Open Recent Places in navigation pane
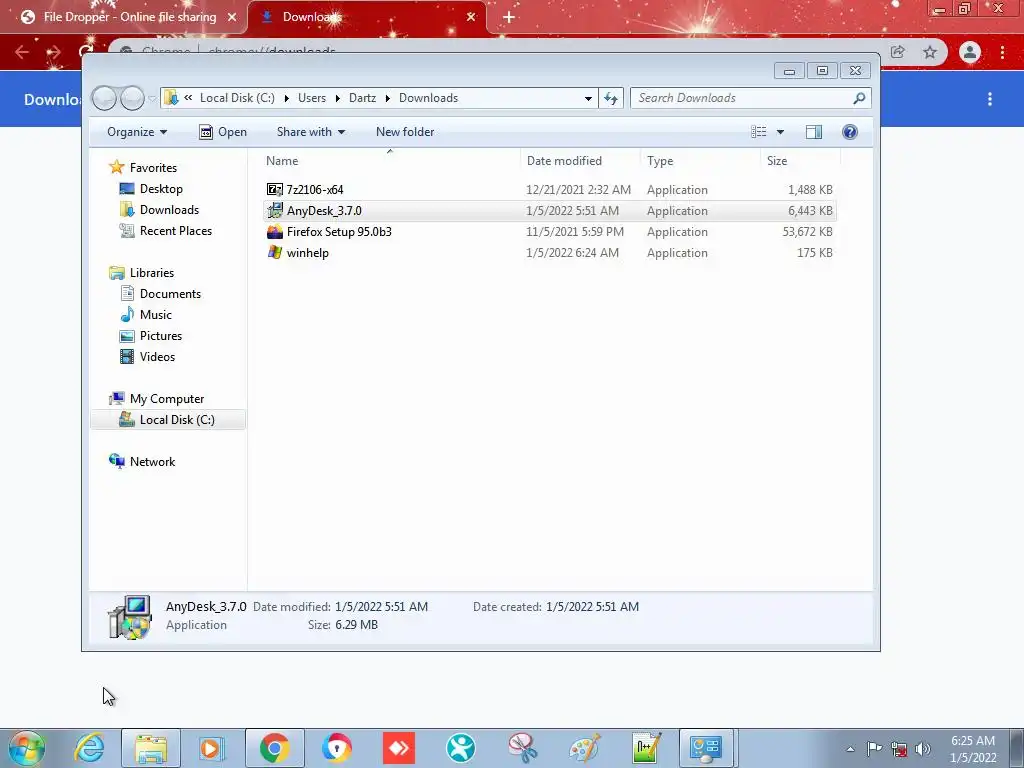 click(176, 231)
